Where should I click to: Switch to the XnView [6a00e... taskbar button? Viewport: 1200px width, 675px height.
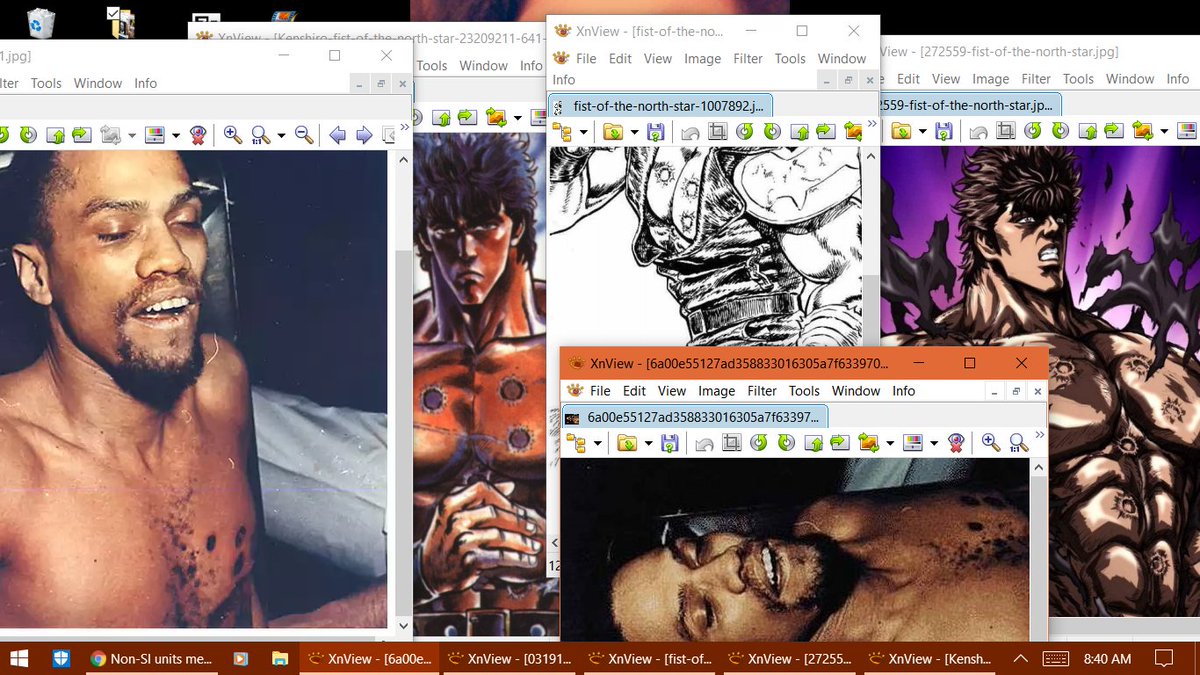click(x=370, y=658)
